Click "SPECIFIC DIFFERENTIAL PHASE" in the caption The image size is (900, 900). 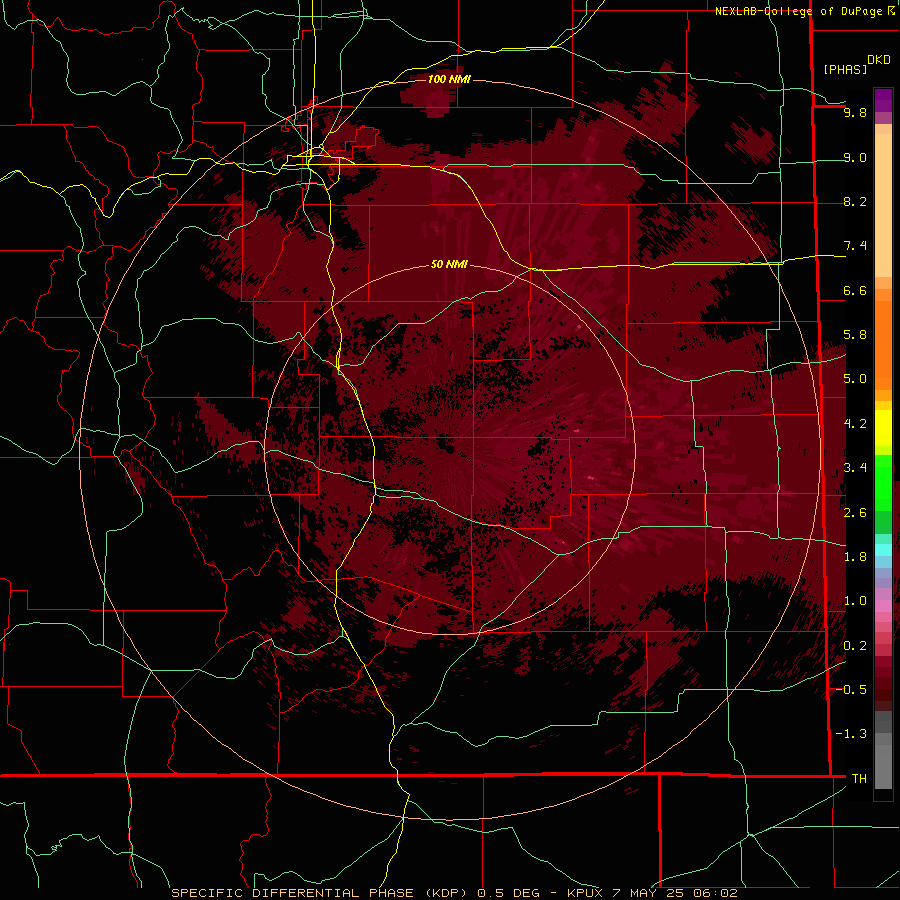coord(292,893)
